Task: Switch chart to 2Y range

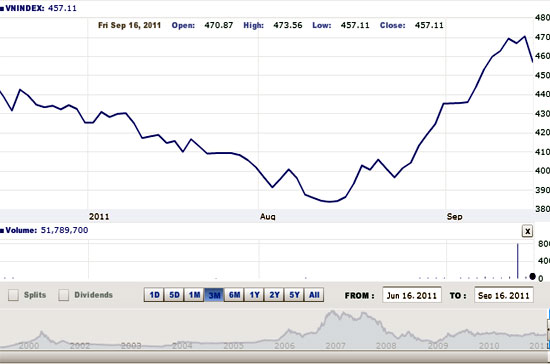Action: tap(274, 295)
